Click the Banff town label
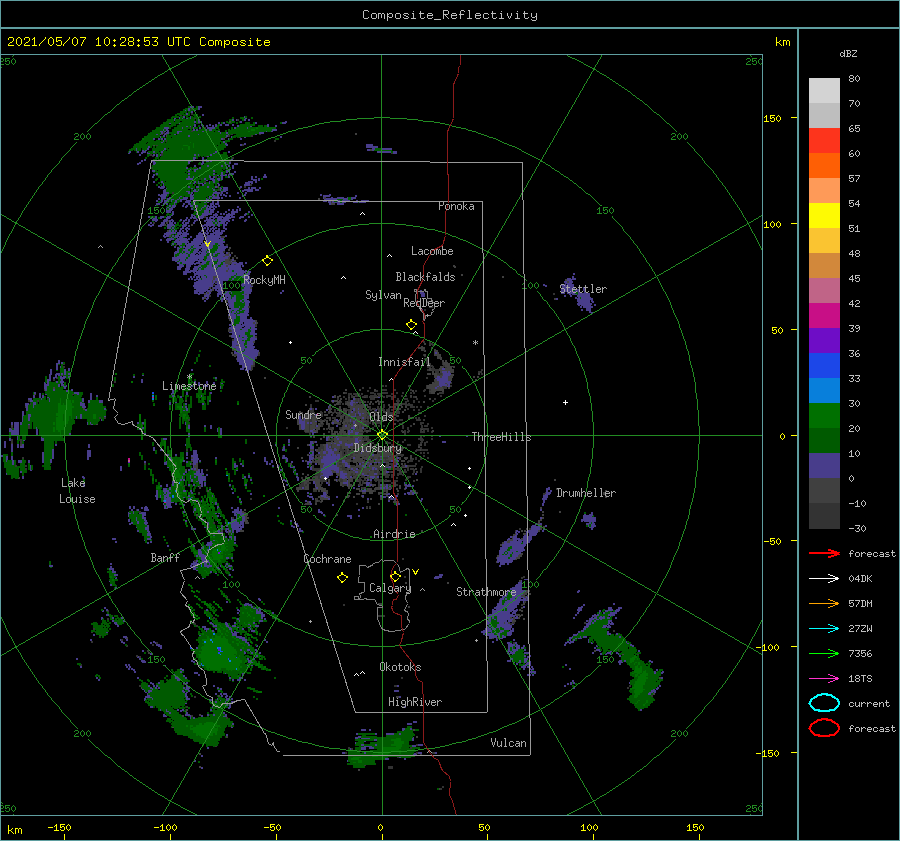 click(x=165, y=557)
